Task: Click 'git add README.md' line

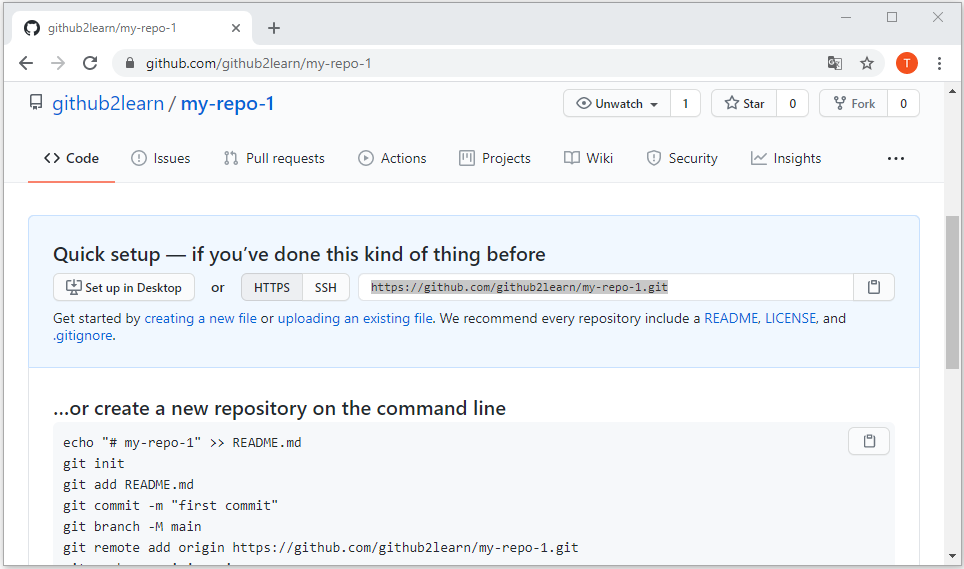Action: [128, 484]
